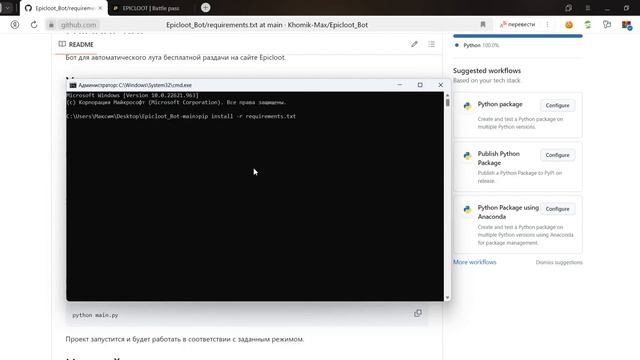The width and height of the screenshot is (640, 360).
Task: Open the browser main menu in title bar
Action: [588, 8]
